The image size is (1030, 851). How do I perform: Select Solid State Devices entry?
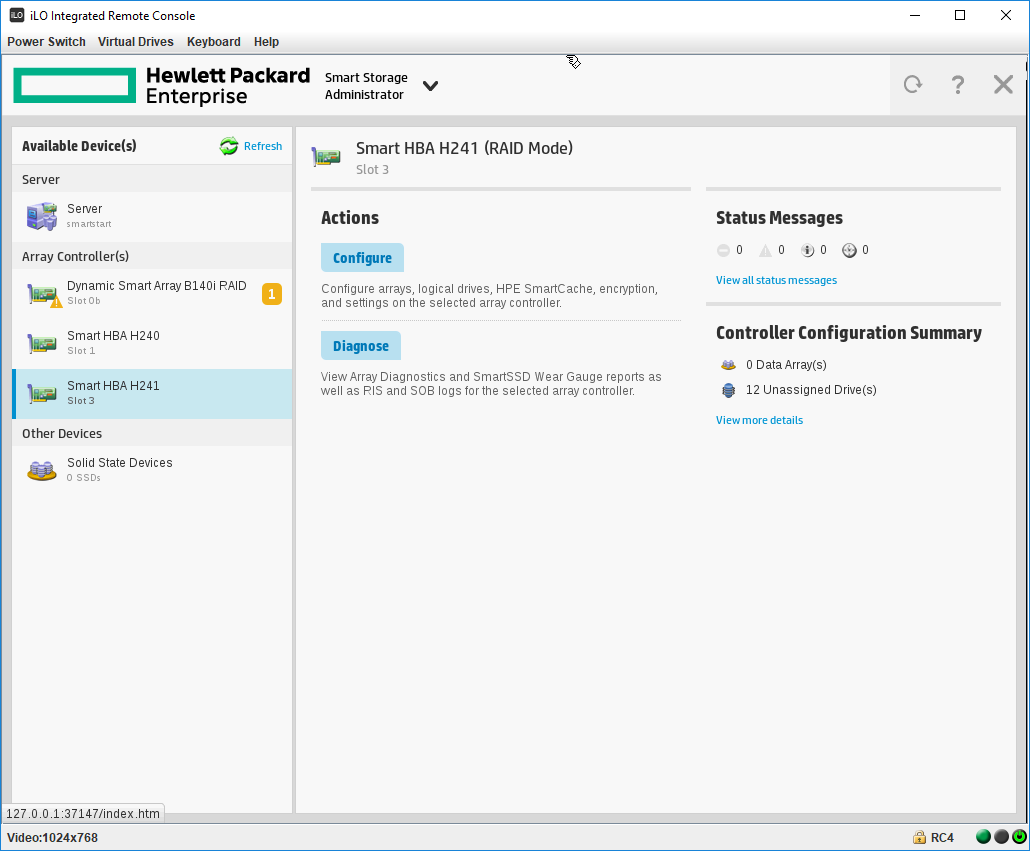pyautogui.click(x=152, y=469)
